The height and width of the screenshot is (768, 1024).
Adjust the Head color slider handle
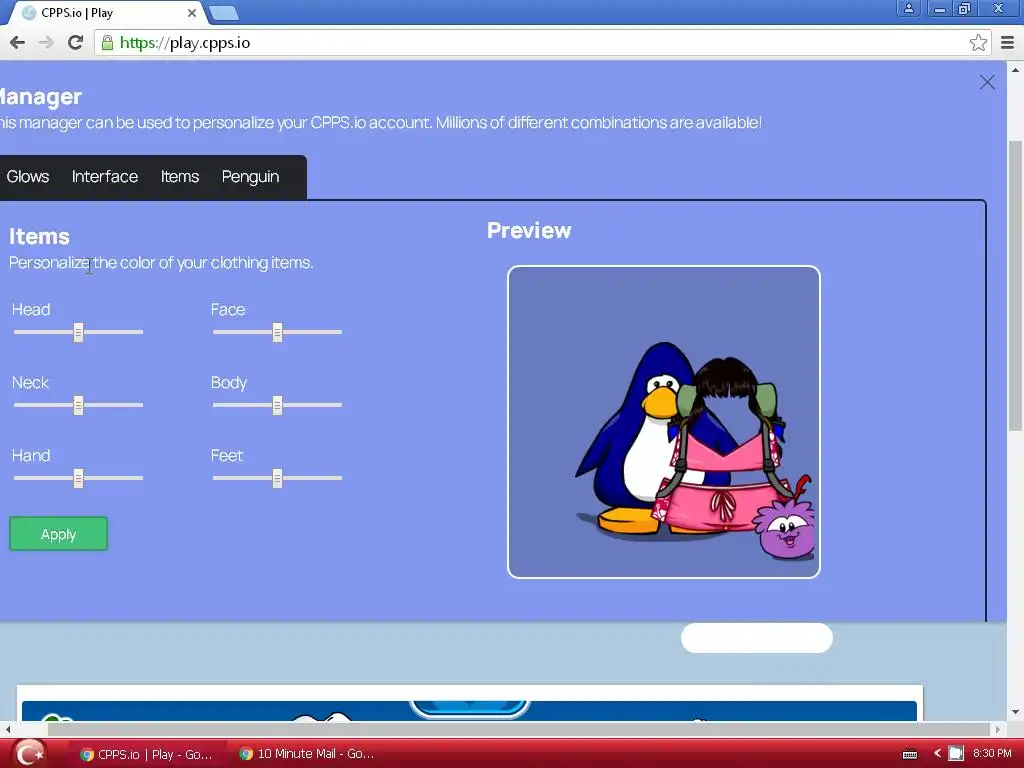coord(78,332)
